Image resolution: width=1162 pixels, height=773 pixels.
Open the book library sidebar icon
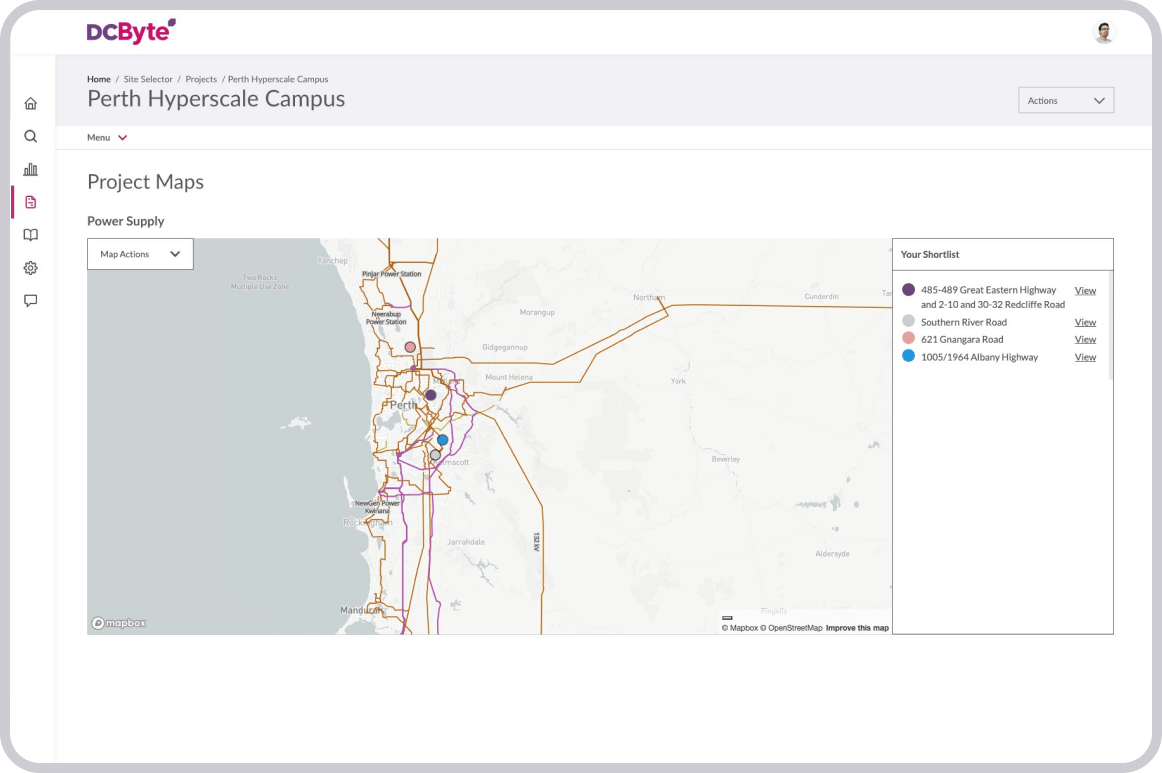click(x=31, y=235)
